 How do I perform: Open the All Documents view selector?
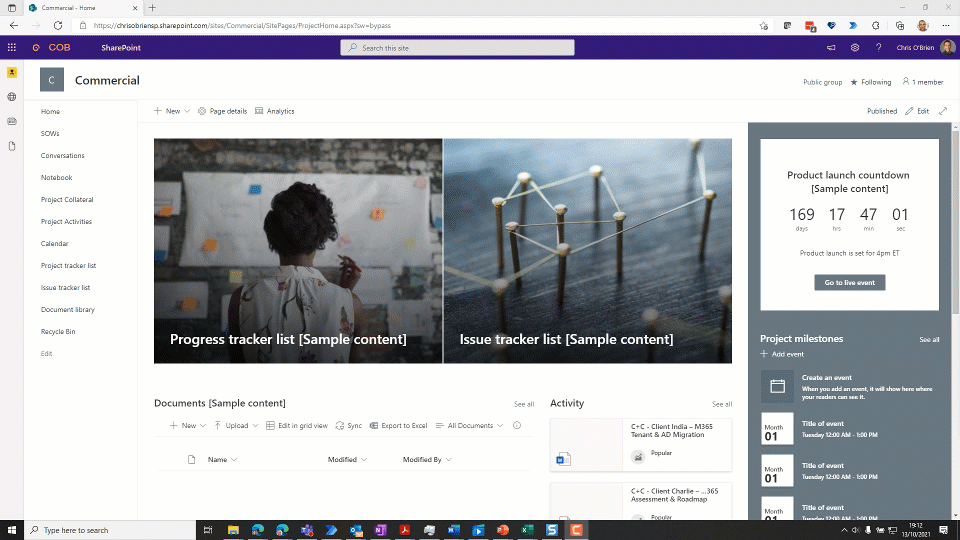(470, 426)
